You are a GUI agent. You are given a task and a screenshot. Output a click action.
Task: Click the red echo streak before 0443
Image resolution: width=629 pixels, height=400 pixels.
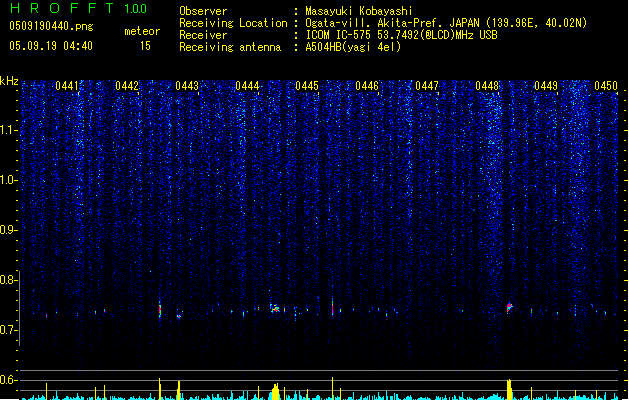(160, 309)
